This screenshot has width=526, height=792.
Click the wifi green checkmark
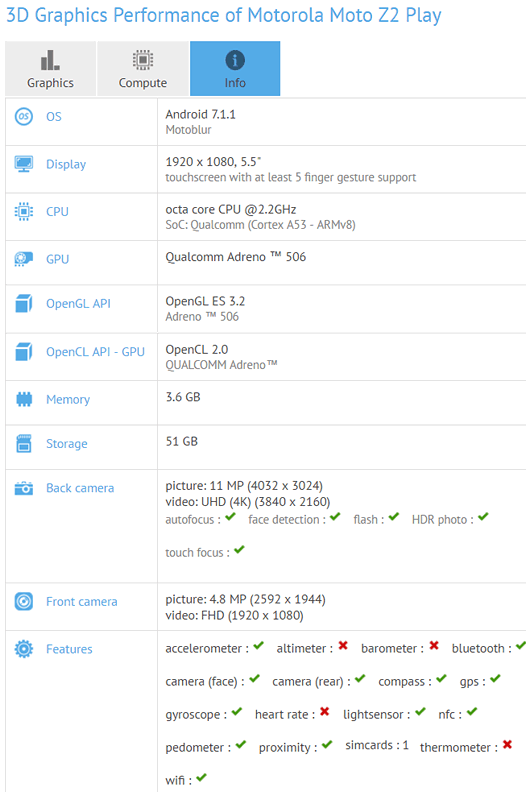[x=202, y=777]
